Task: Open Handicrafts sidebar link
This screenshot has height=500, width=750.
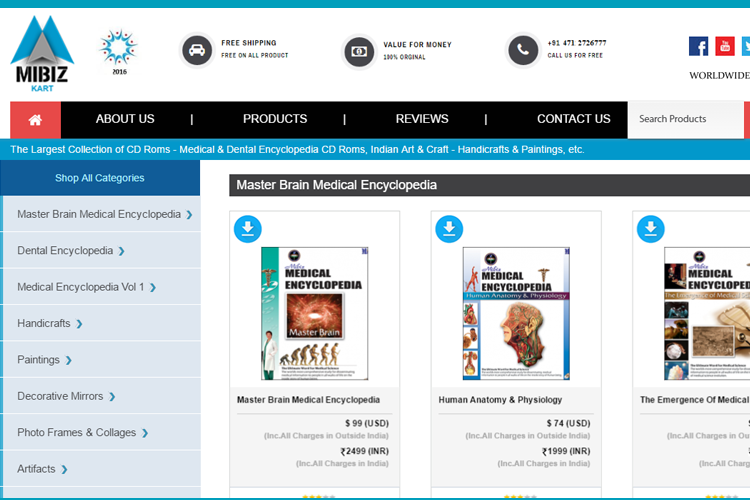Action: pyautogui.click(x=44, y=323)
